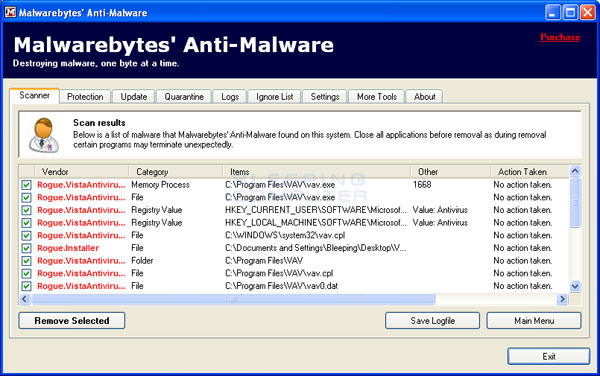Minimize the Malwarebytes window
Image resolution: width=600 pixels, height=376 pixels.
[x=552, y=12]
